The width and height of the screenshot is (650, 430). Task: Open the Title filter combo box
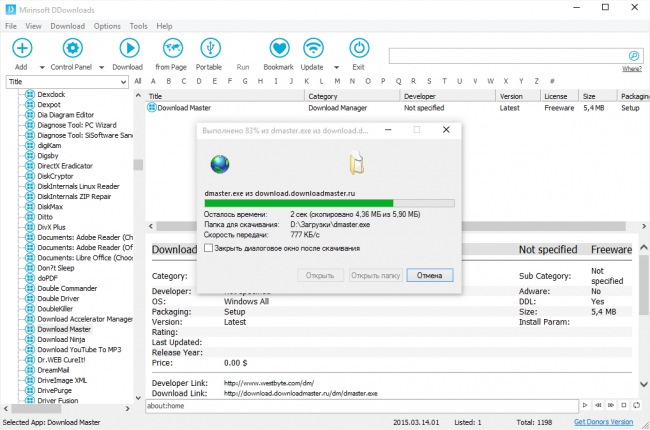pos(67,82)
